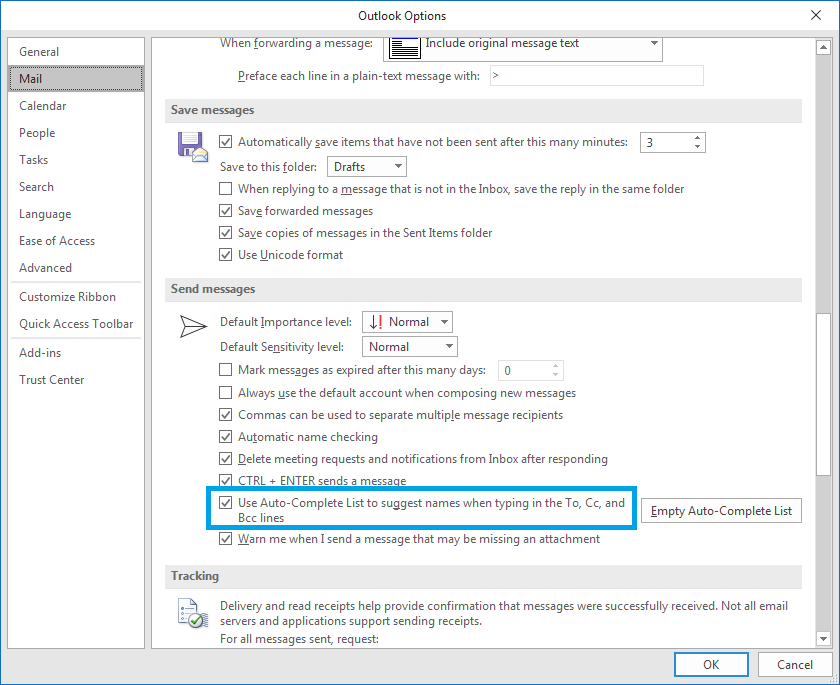Click the Send messages paper plane icon

(x=193, y=326)
